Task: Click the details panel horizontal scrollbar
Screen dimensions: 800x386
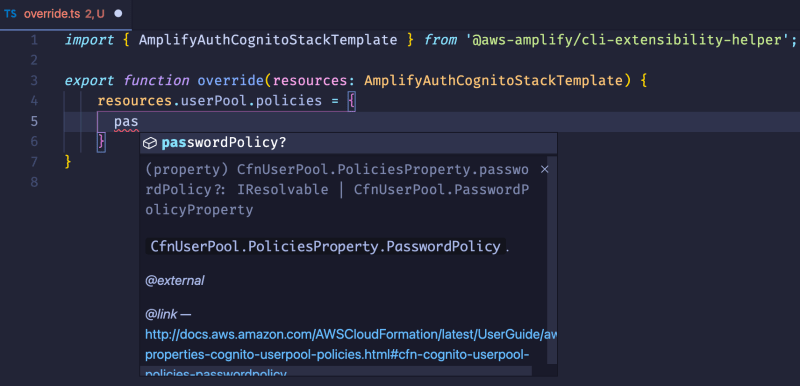Action: pos(336,371)
